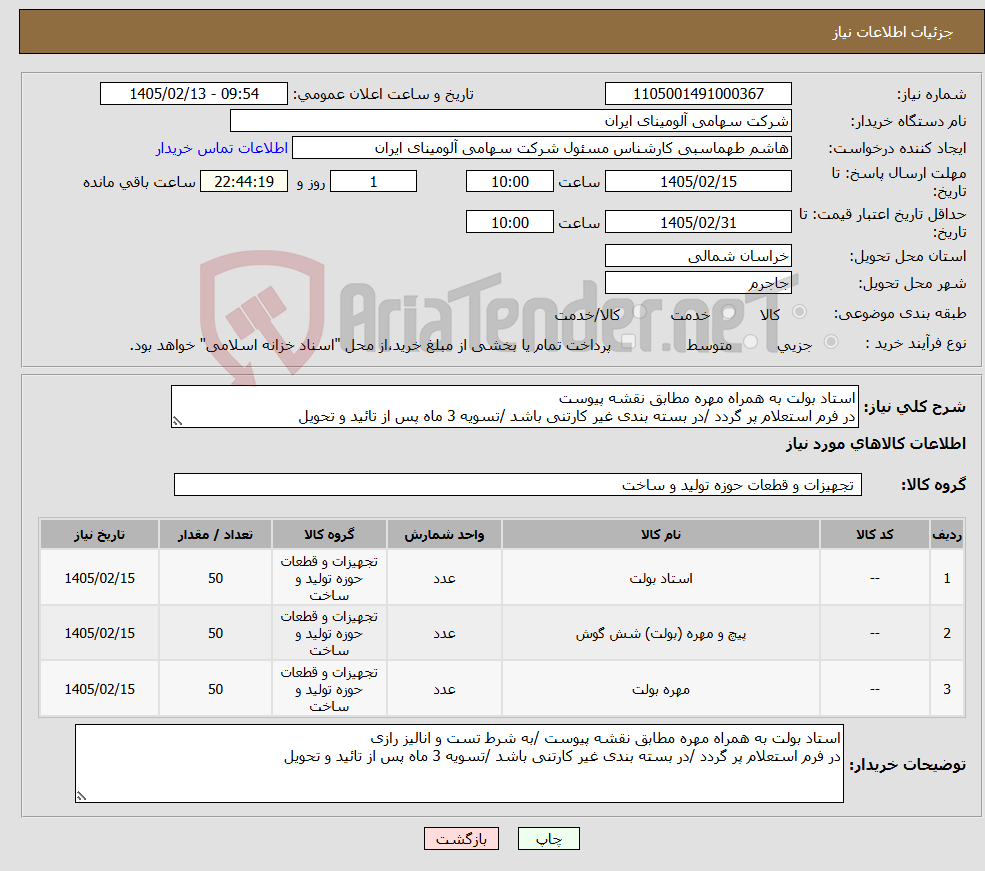The image size is (985, 871).
Task: Click the resize handle of general description box
Action: pyautogui.click(x=177, y=422)
